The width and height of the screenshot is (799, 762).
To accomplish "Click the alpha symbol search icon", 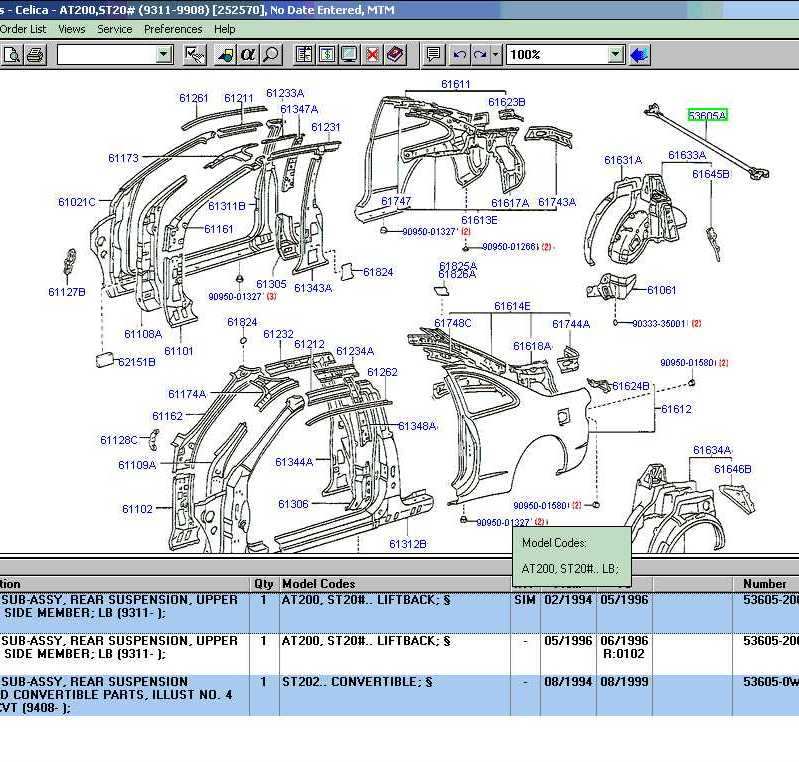I will 248,55.
